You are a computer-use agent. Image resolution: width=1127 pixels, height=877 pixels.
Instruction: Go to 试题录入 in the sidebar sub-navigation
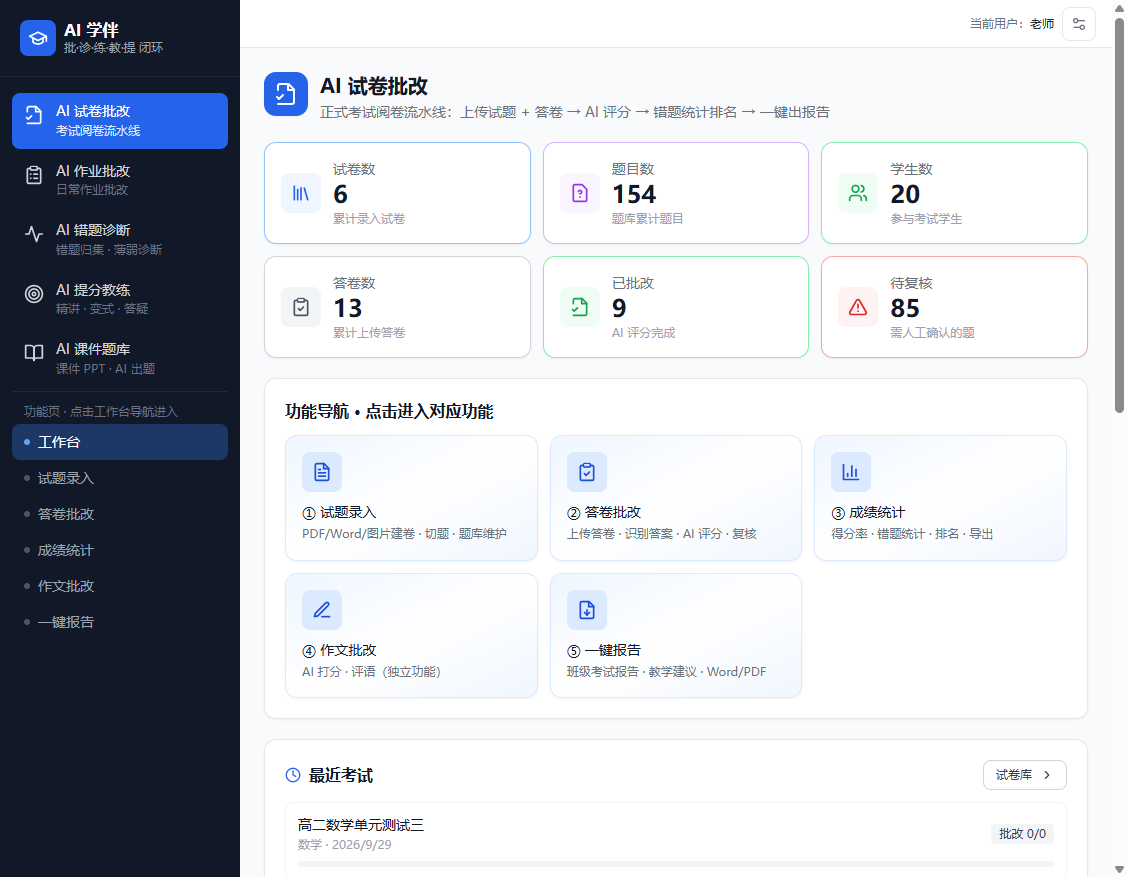click(x=120, y=478)
